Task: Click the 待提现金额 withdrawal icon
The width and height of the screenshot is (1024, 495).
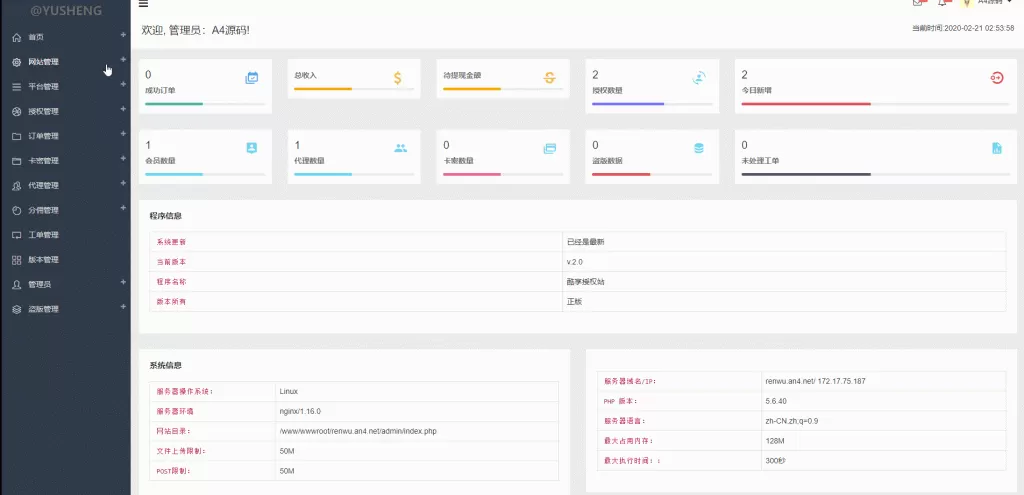Action: pyautogui.click(x=549, y=77)
